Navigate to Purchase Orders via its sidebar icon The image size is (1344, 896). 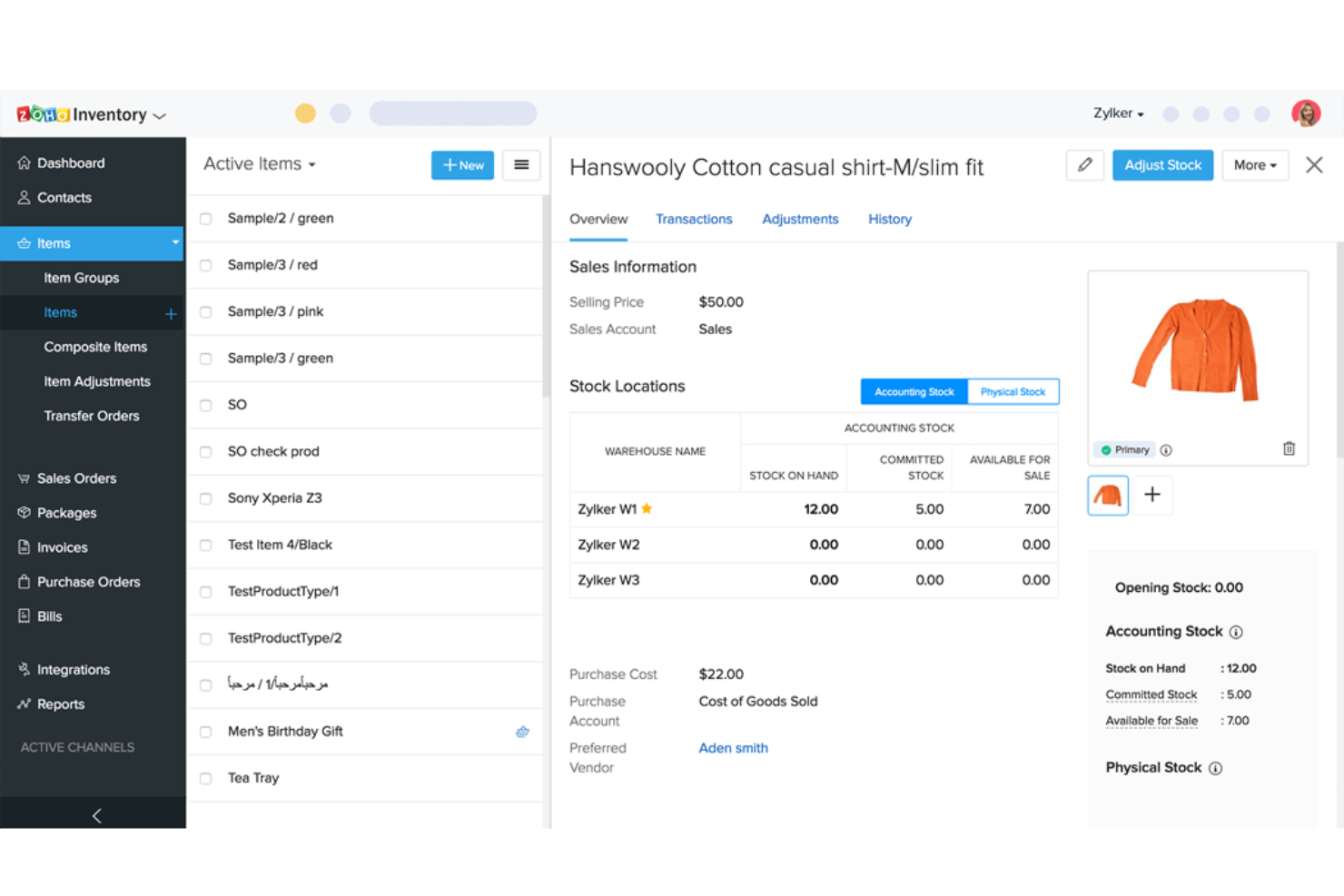(x=88, y=581)
